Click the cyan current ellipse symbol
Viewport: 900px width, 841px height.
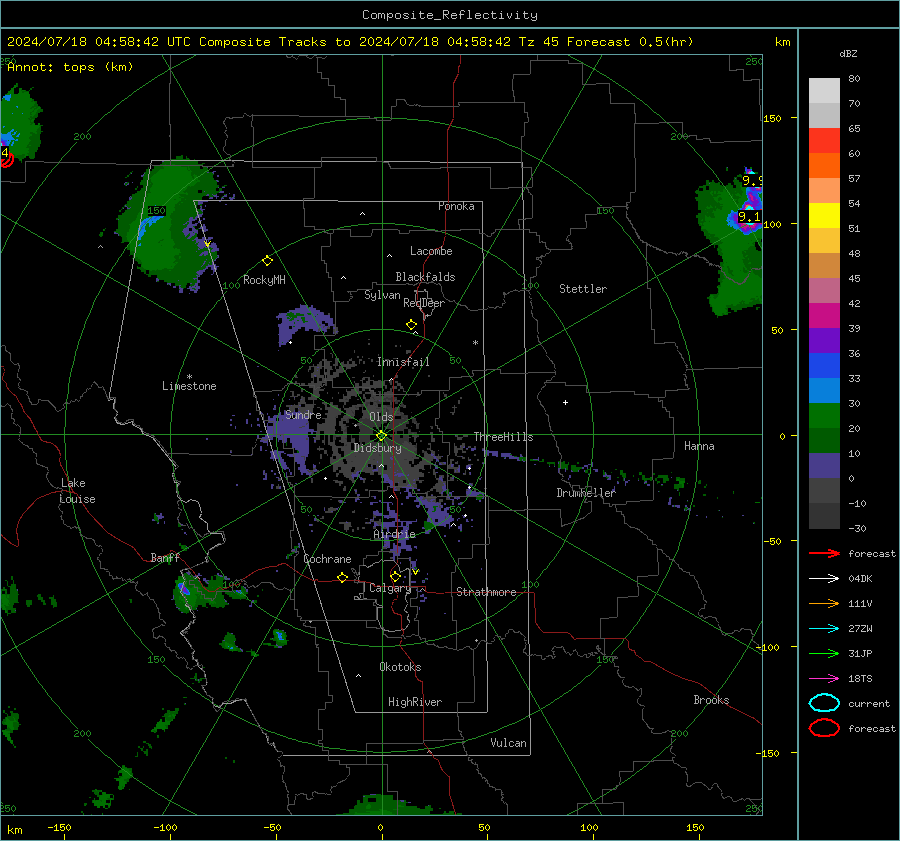pos(824,703)
